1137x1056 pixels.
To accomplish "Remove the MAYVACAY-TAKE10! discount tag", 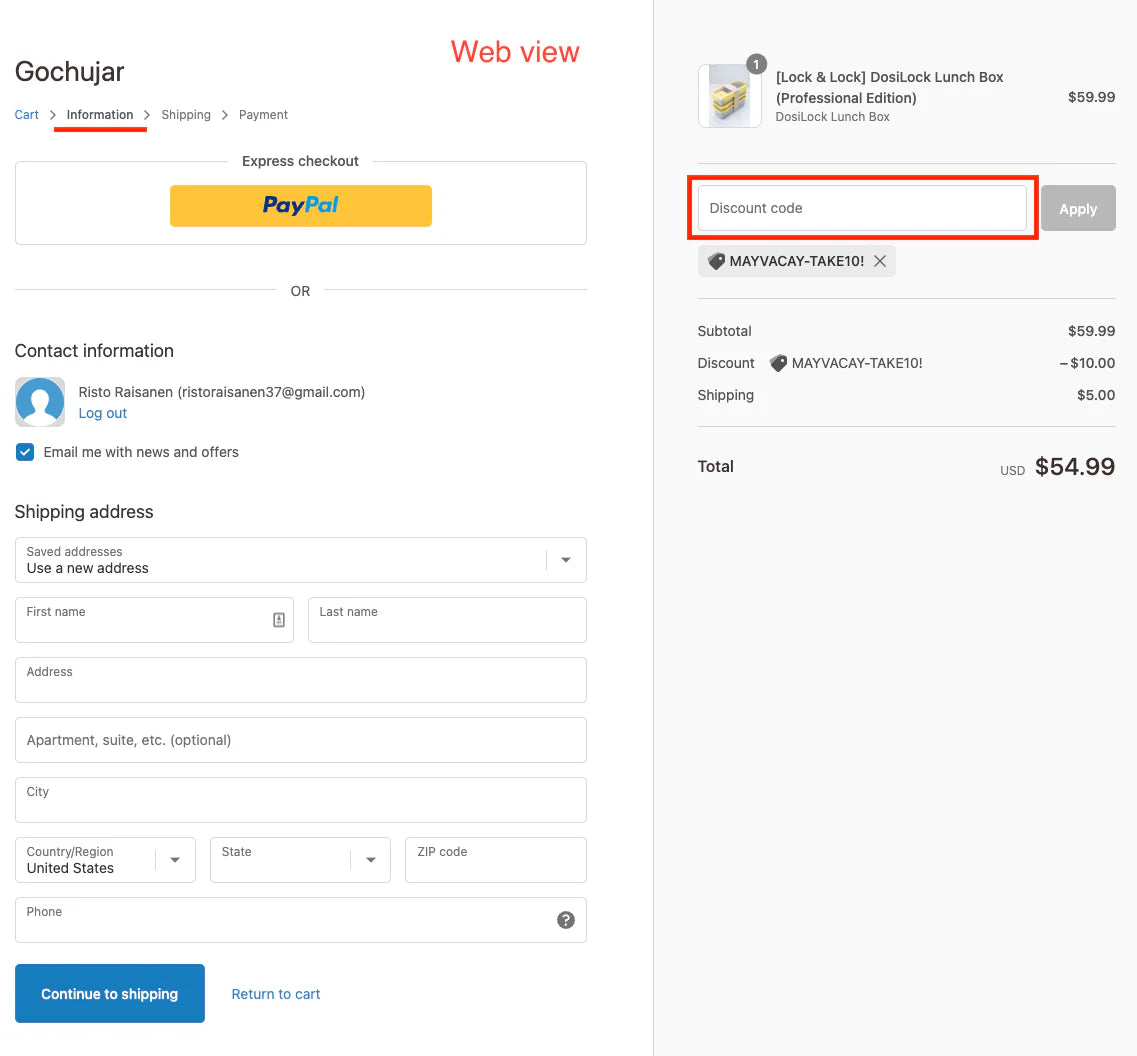I will pyautogui.click(x=880, y=261).
